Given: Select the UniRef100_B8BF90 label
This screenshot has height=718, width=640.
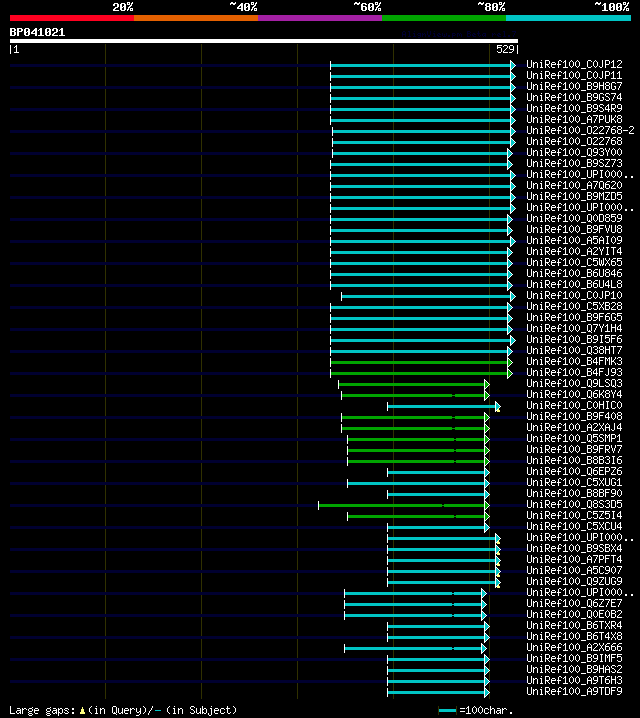Looking at the screenshot, I should [x=574, y=493].
